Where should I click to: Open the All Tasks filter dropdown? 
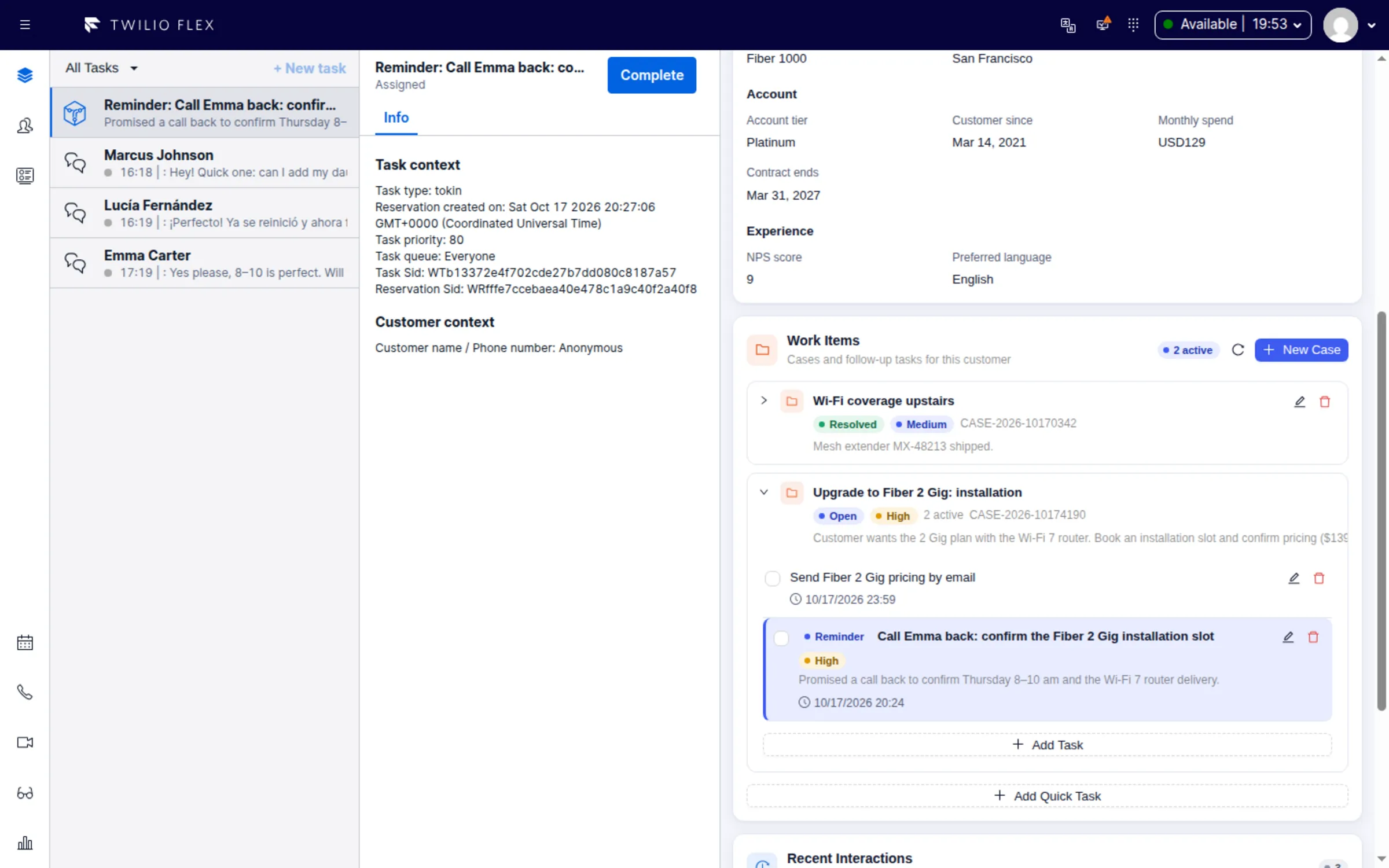[102, 68]
